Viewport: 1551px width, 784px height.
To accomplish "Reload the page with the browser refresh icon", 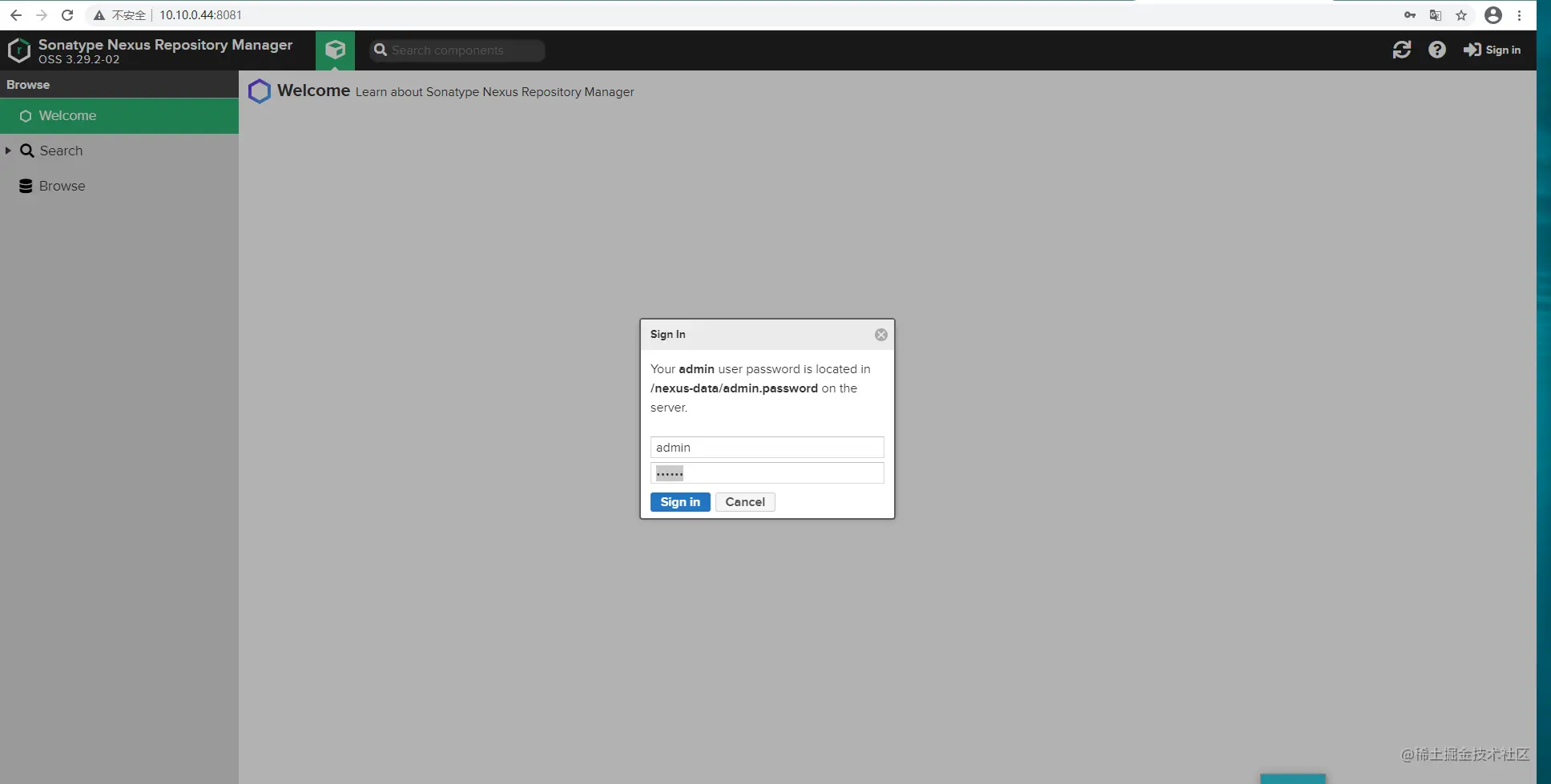I will tap(67, 15).
